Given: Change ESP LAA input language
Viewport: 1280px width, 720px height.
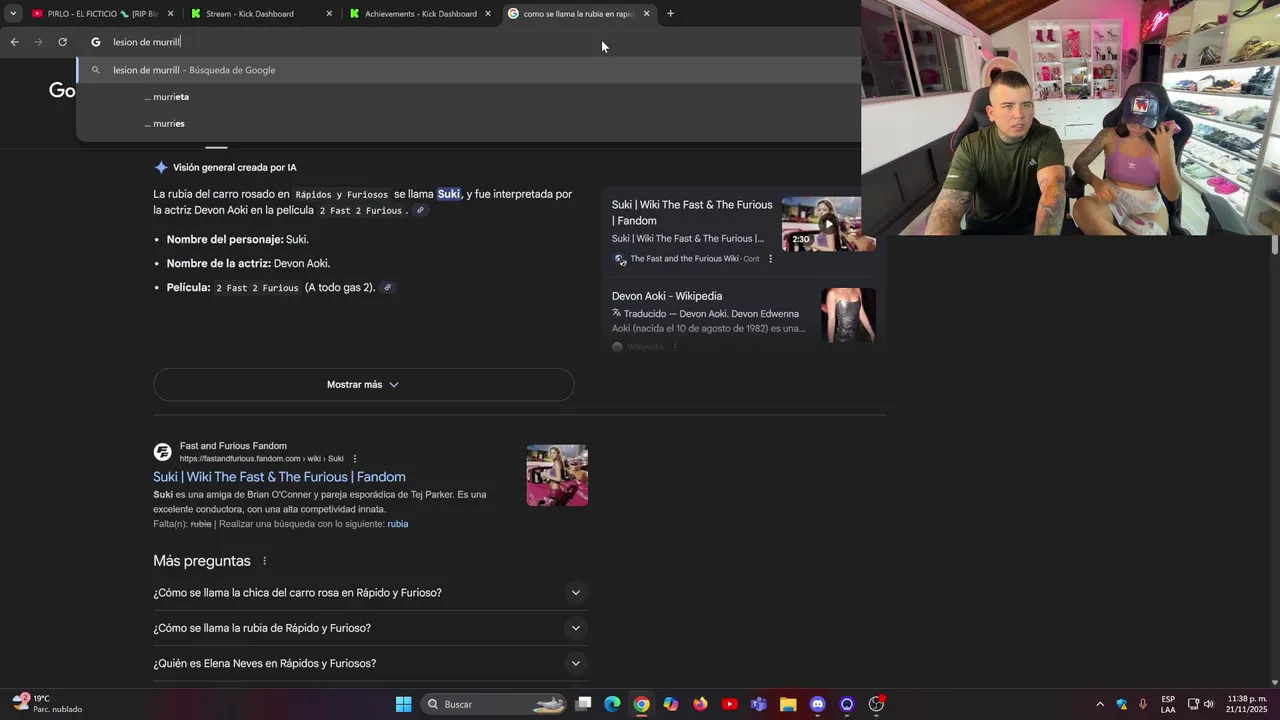Looking at the screenshot, I should [1168, 704].
